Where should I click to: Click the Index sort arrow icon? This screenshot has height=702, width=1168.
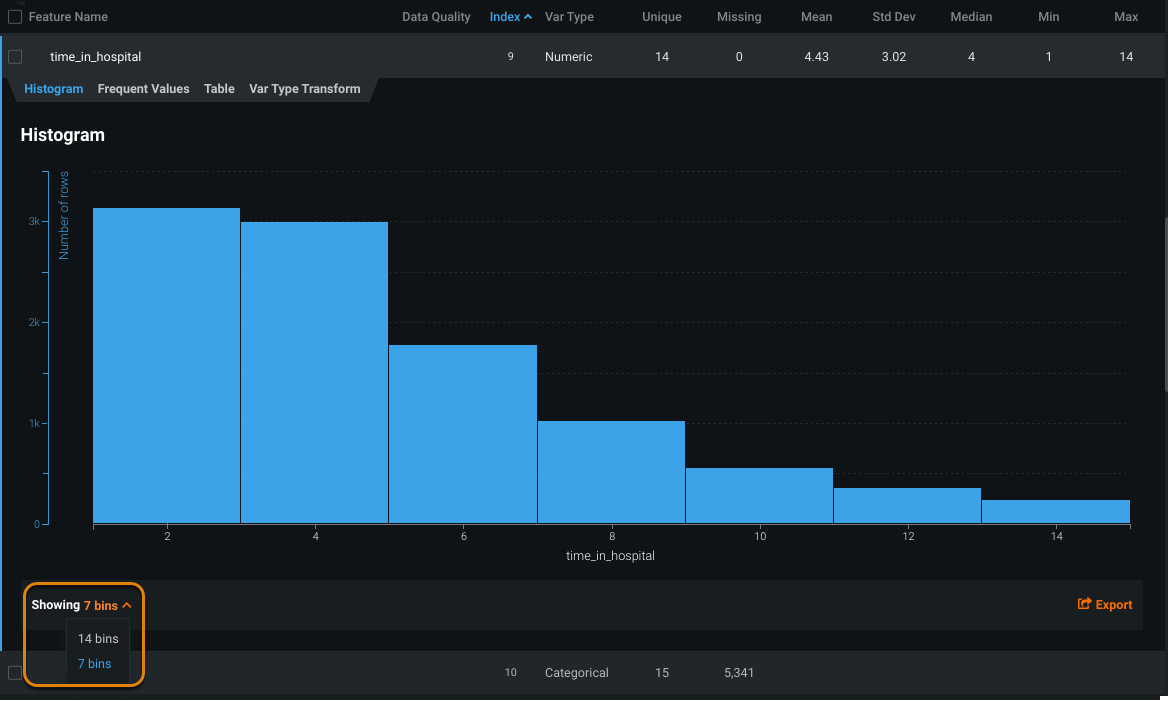[528, 17]
